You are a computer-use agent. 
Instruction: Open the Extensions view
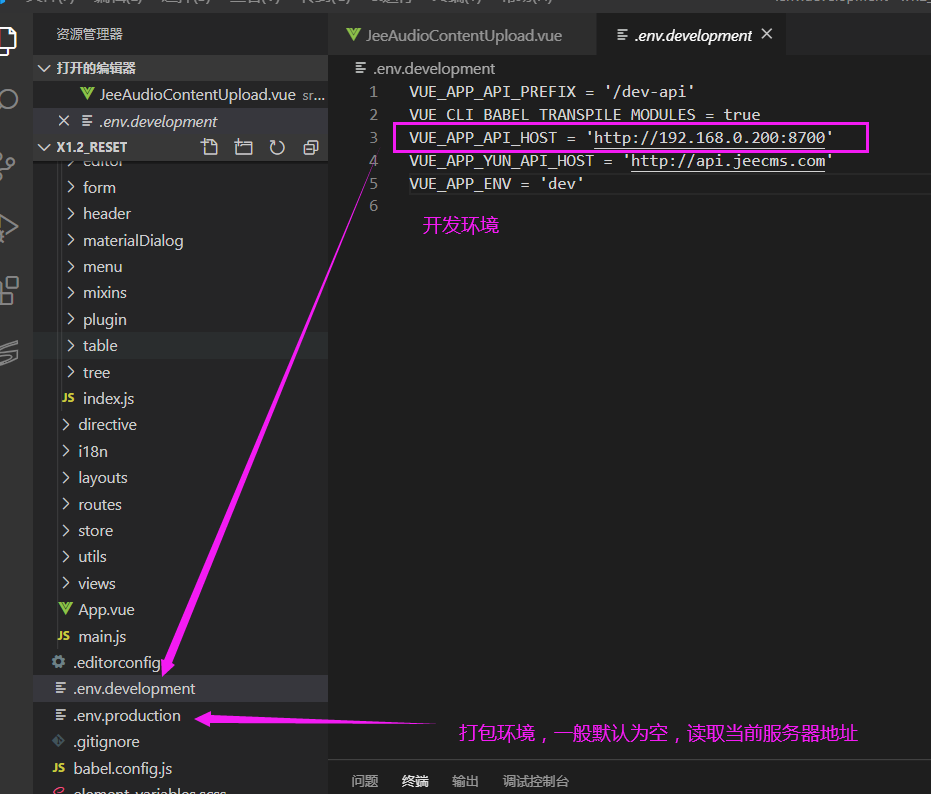click(8, 290)
